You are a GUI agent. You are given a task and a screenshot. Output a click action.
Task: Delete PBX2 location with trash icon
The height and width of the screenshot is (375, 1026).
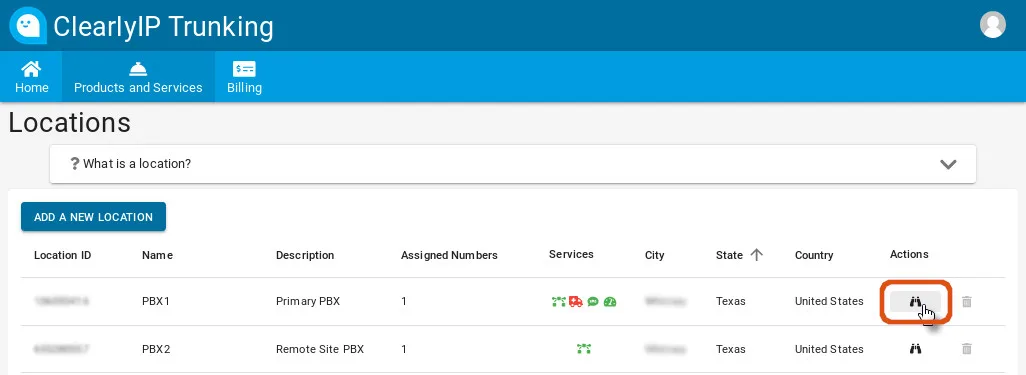pyautogui.click(x=966, y=349)
